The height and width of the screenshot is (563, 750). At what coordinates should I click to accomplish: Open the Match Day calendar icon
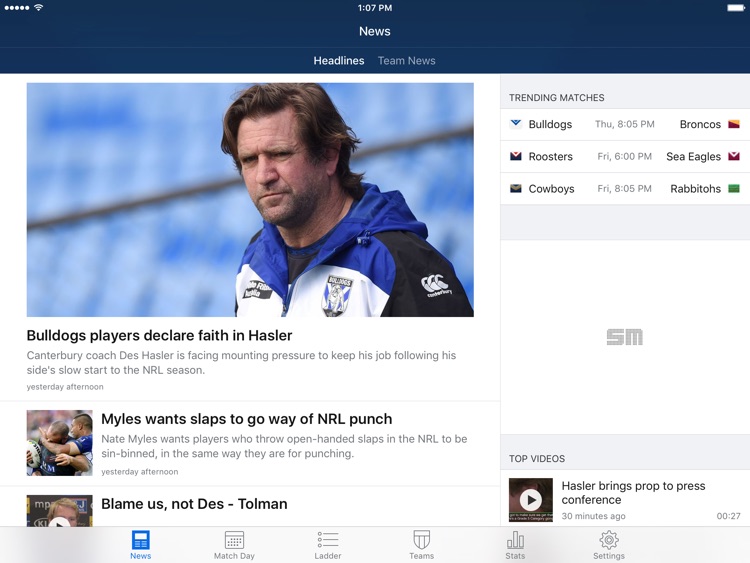[x=234, y=541]
